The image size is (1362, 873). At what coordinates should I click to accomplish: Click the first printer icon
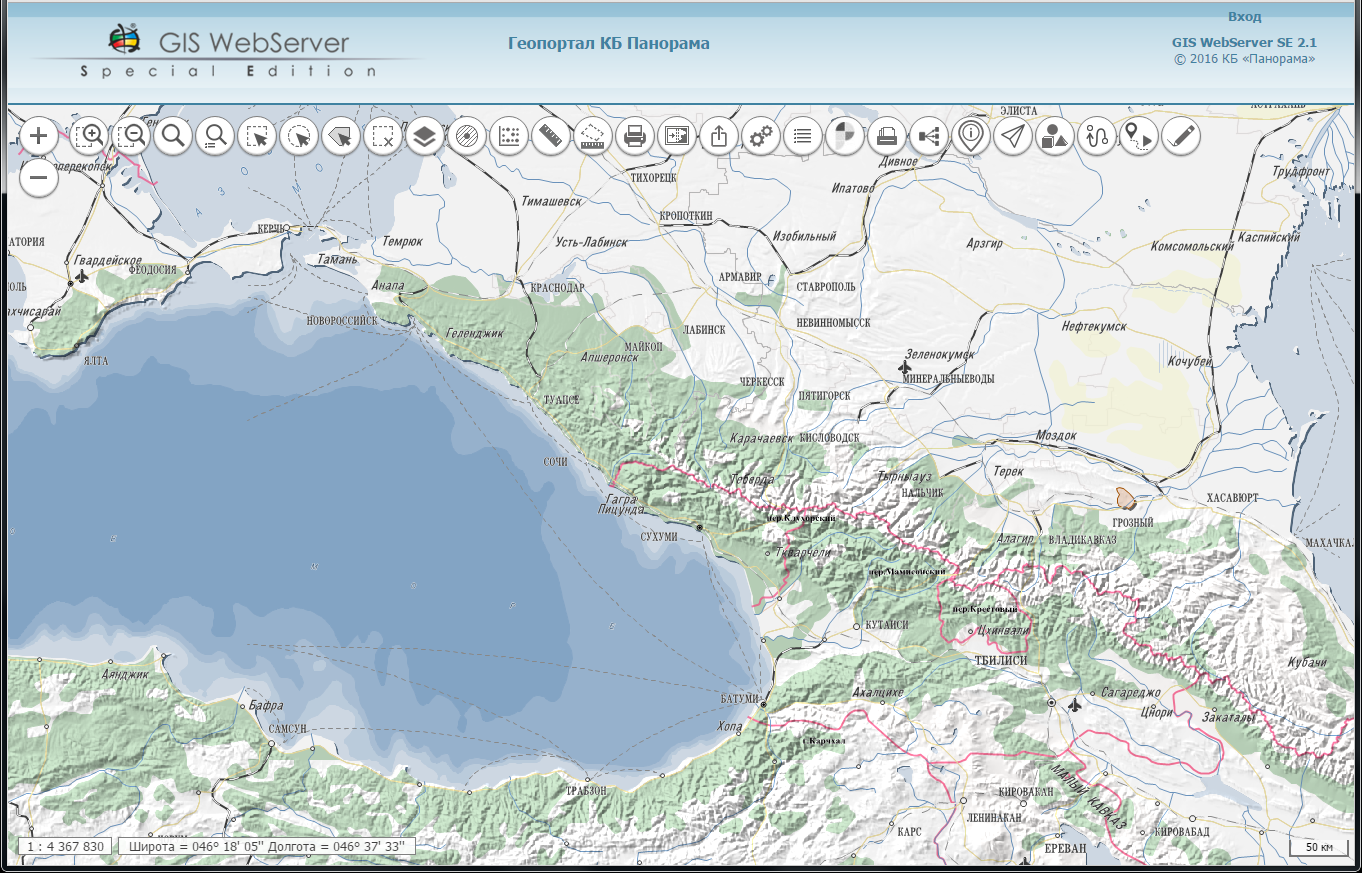tap(634, 136)
